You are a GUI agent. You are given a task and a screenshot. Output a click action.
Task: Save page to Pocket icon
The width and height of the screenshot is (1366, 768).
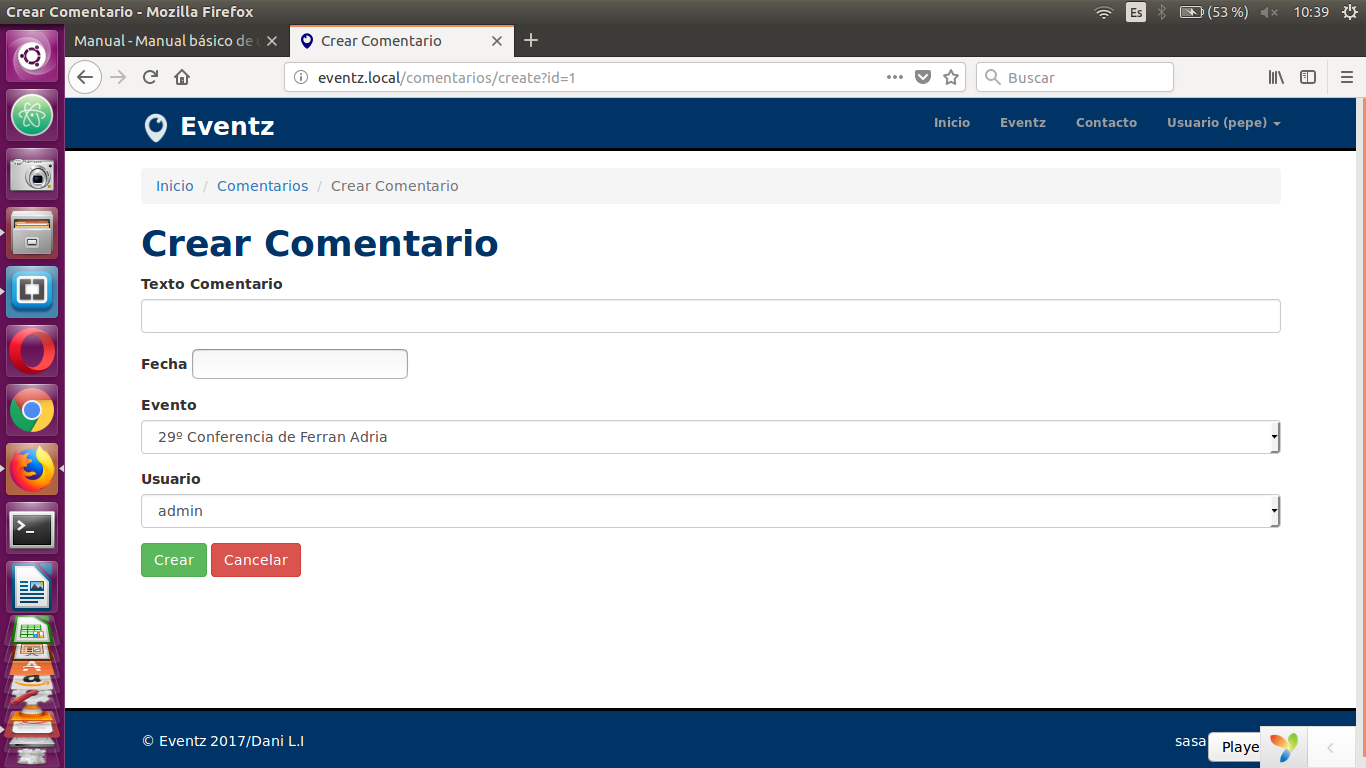(923, 77)
